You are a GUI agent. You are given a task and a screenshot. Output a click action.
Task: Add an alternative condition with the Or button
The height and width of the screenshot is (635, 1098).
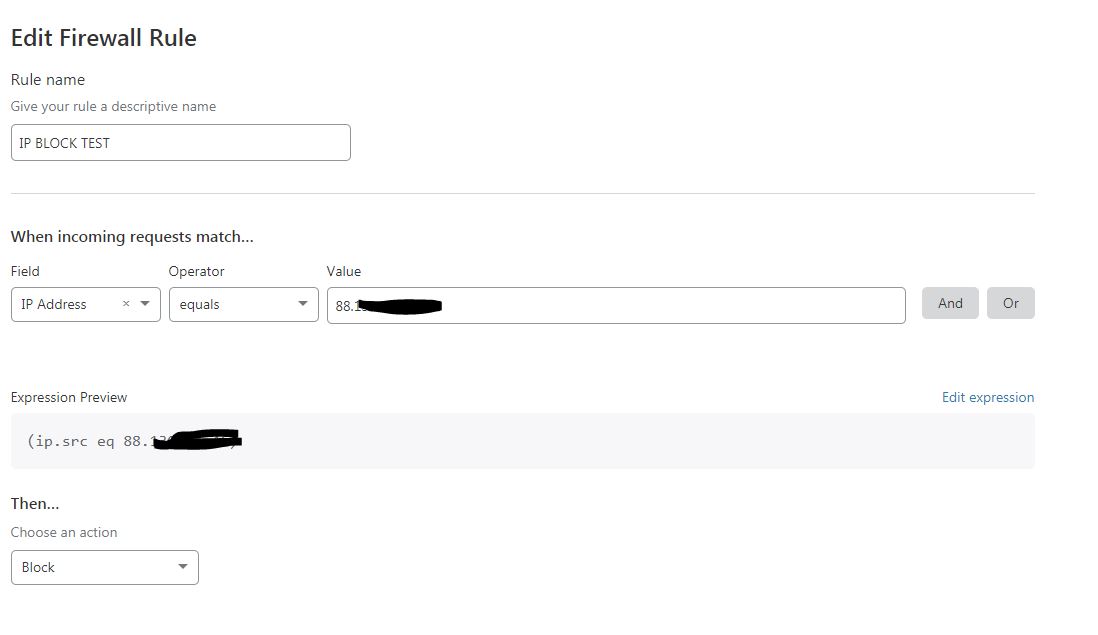pos(1010,303)
